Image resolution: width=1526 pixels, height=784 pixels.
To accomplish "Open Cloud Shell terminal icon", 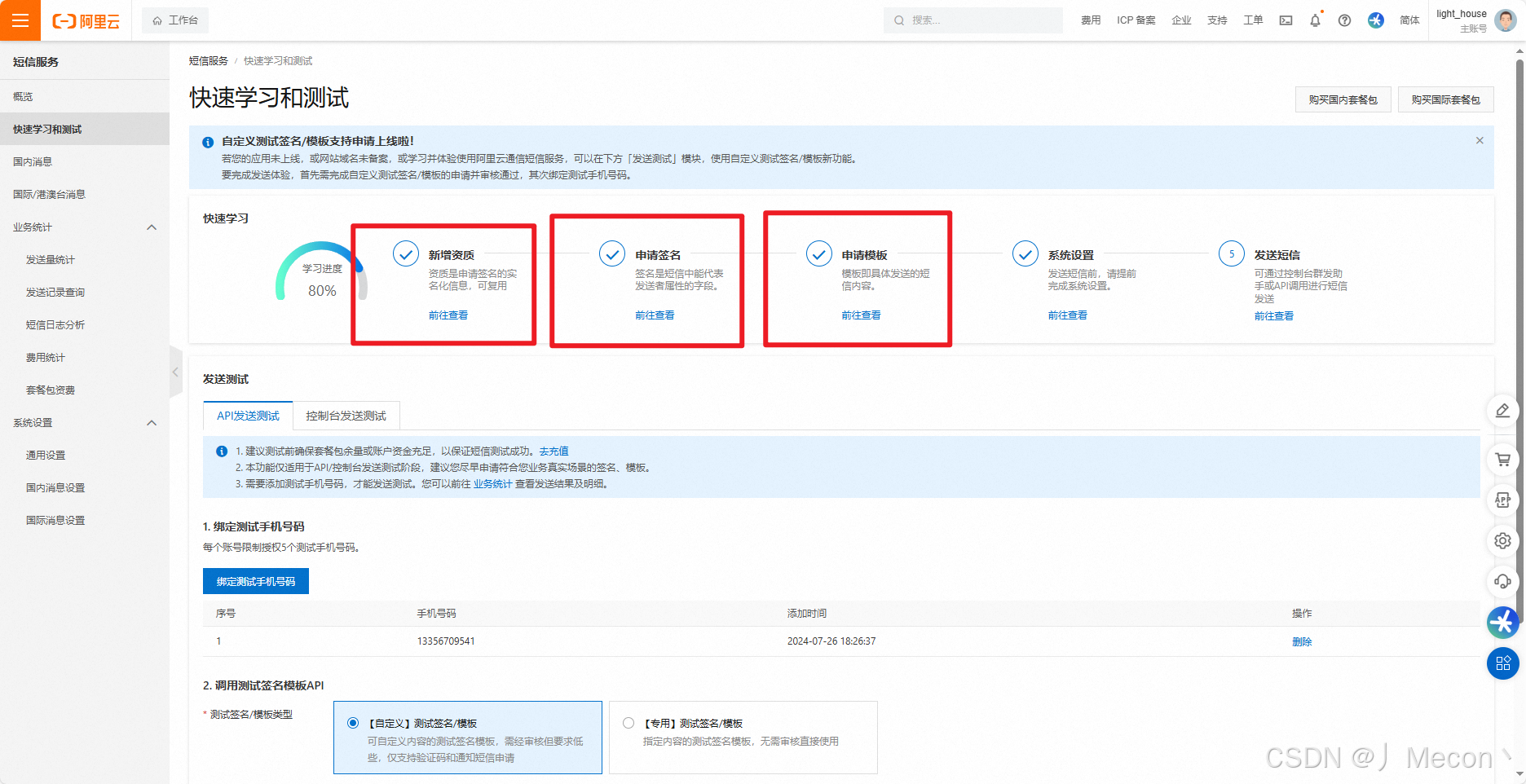I will tap(1286, 20).
